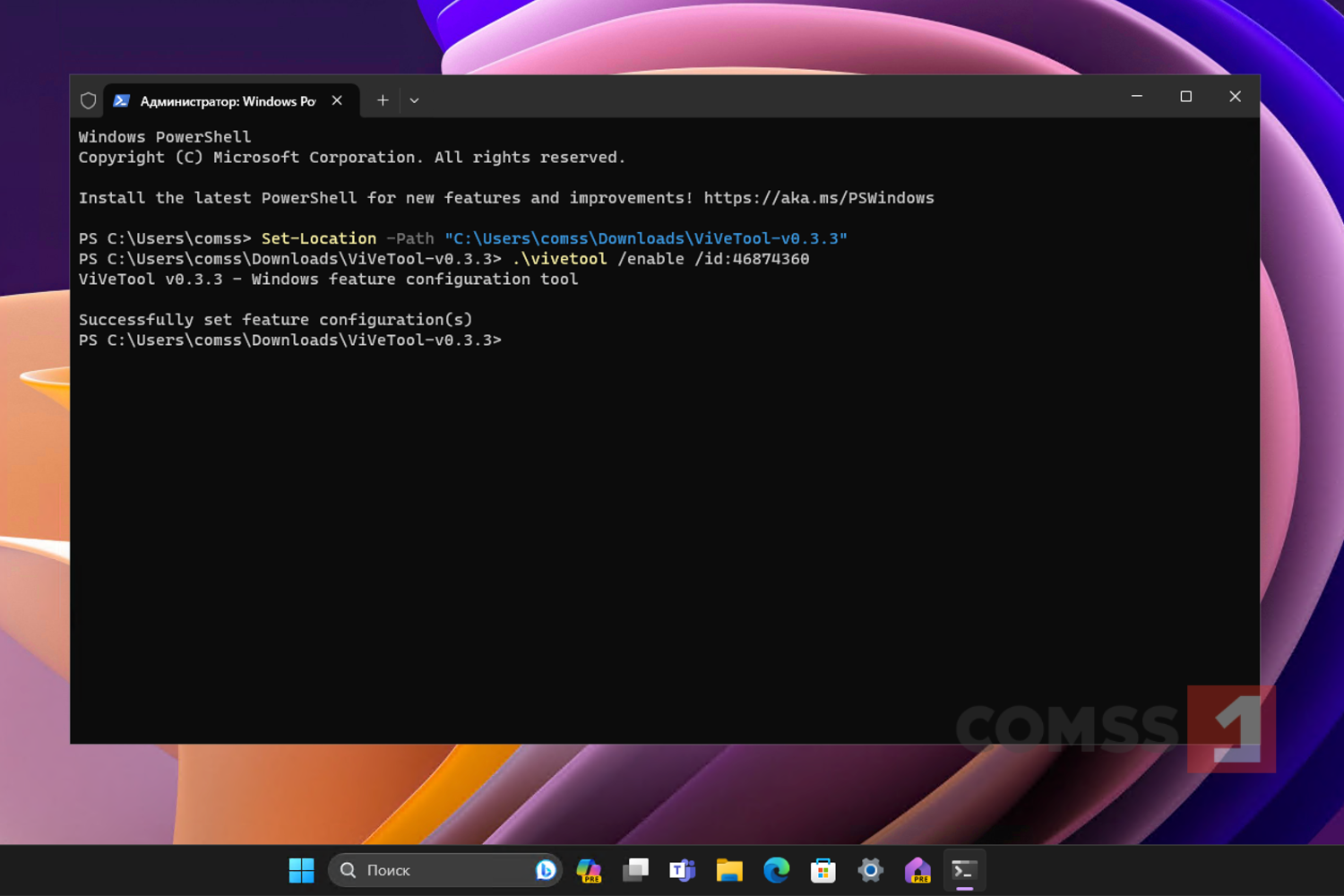Click the quoted ViVeTool-v0.3.3 path string
Image resolution: width=1344 pixels, height=896 pixels.
click(x=646, y=238)
